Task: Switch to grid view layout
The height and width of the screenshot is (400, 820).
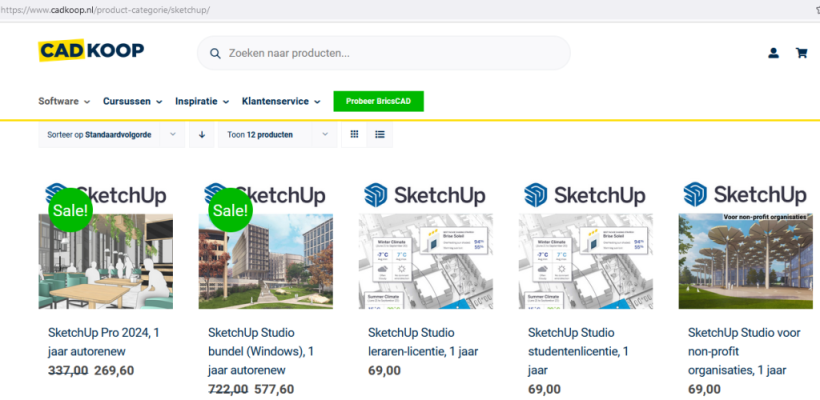Action: click(x=354, y=134)
